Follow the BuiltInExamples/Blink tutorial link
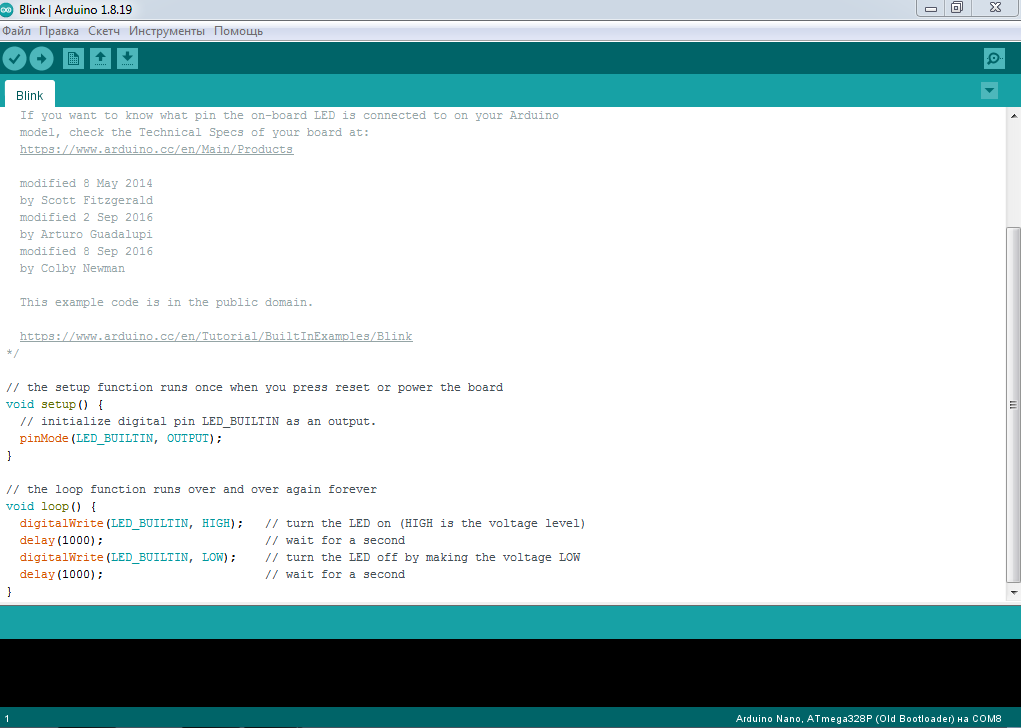 pos(216,336)
